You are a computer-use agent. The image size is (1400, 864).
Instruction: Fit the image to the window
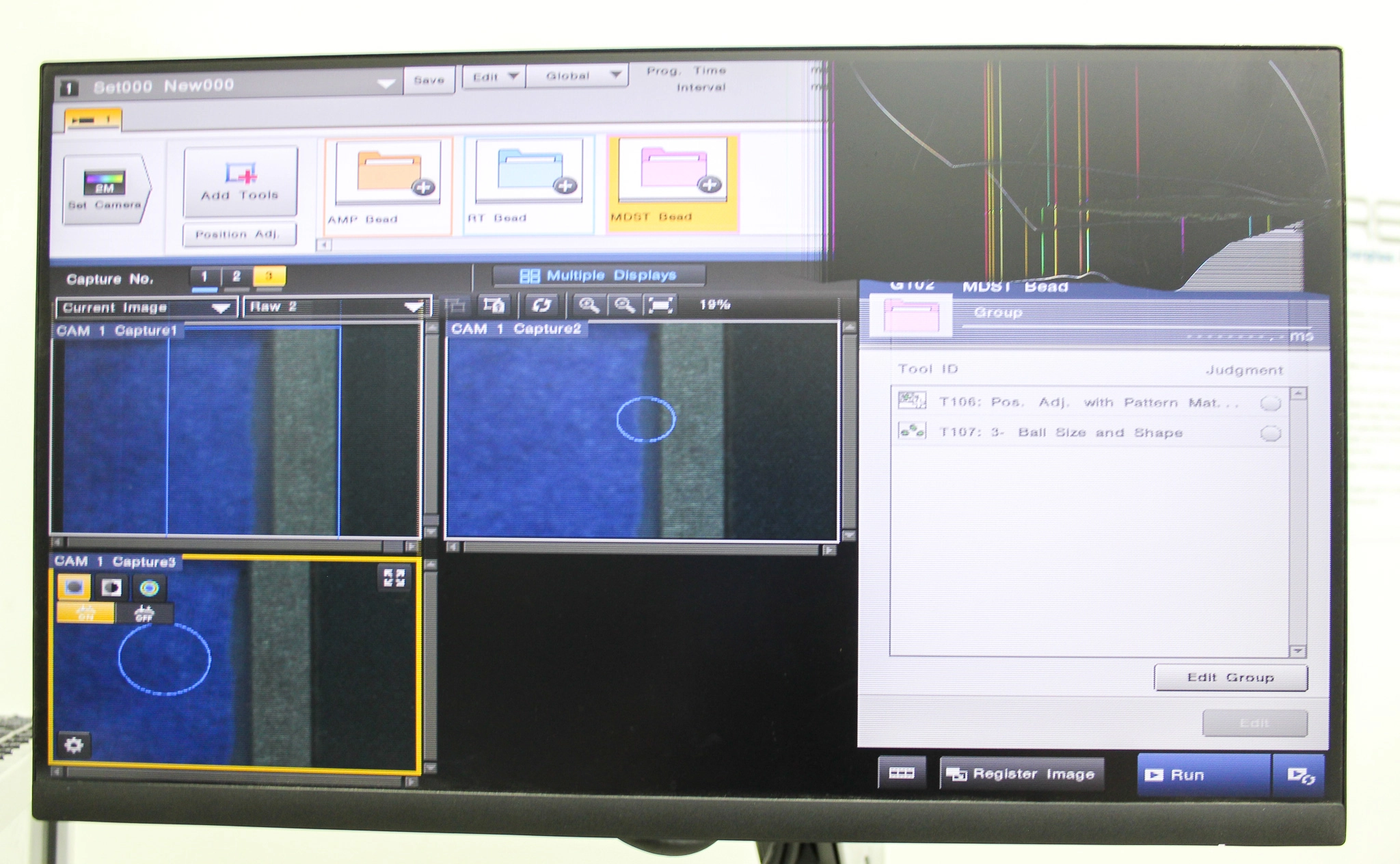pos(660,305)
